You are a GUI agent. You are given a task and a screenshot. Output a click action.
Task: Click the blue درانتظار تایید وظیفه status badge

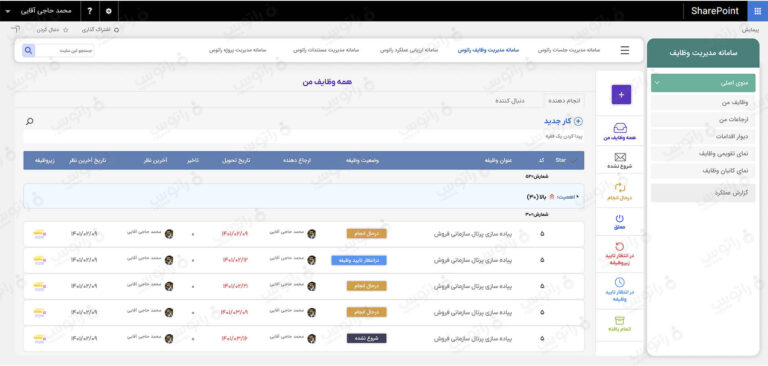359,260
